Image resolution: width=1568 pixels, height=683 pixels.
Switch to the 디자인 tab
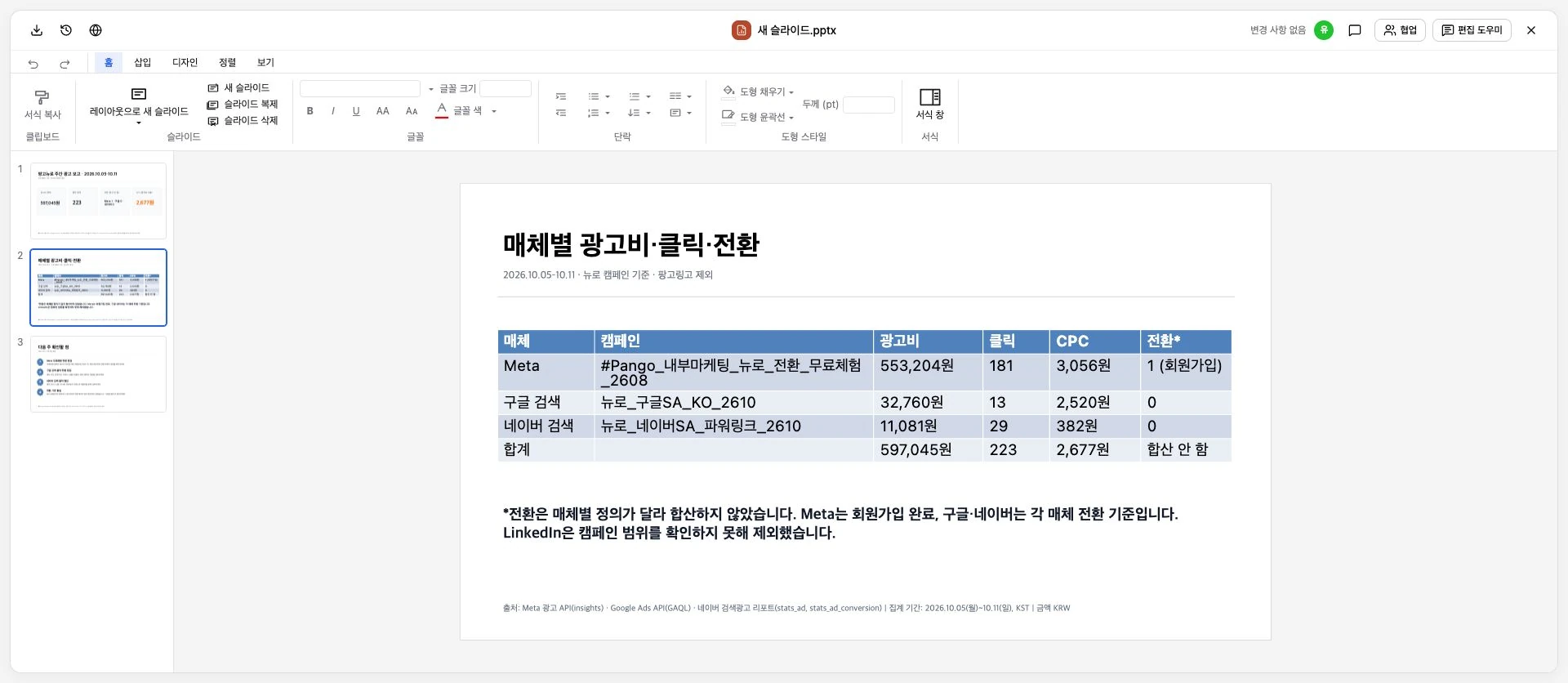click(185, 62)
